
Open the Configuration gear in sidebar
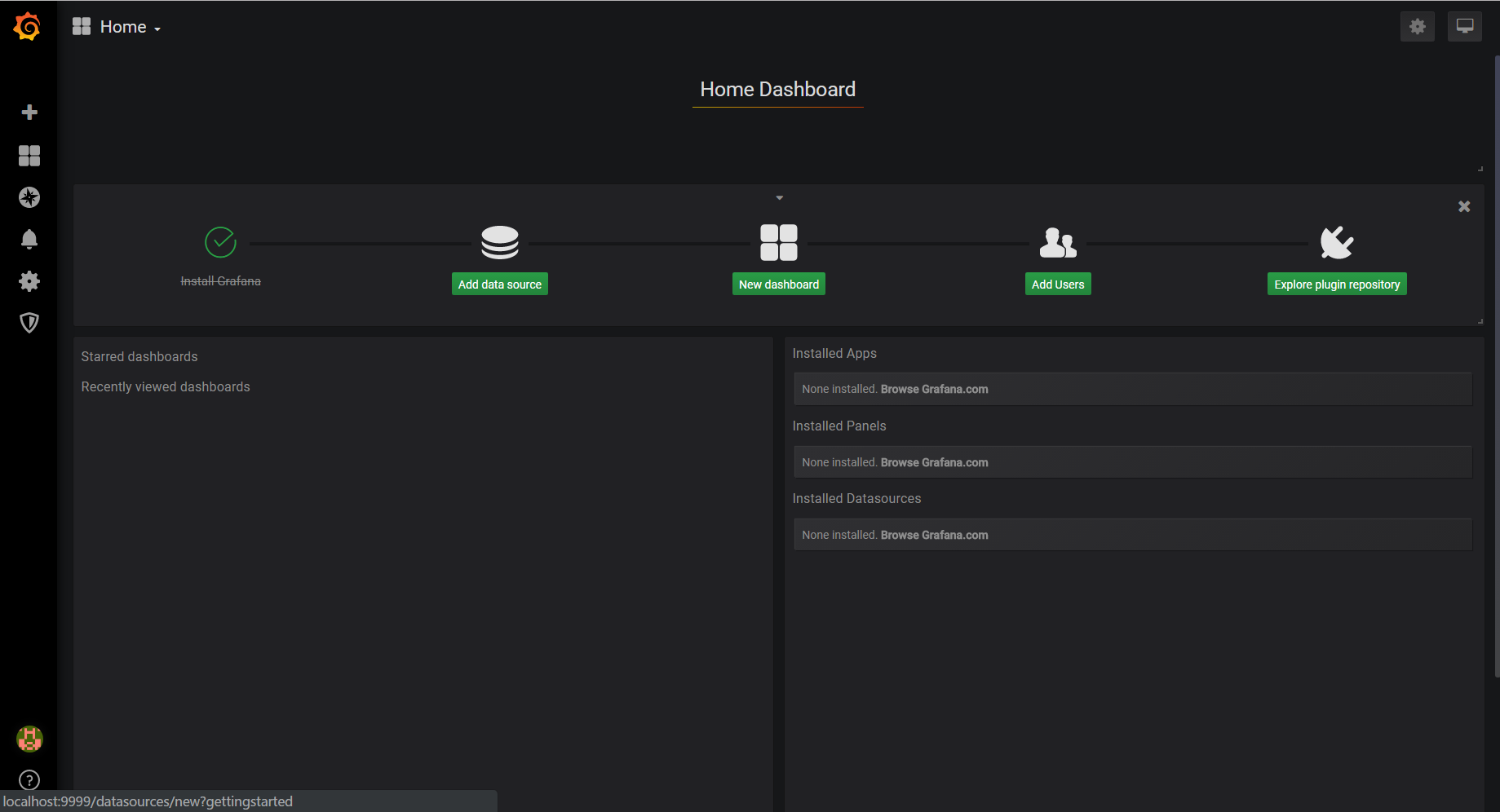click(29, 281)
